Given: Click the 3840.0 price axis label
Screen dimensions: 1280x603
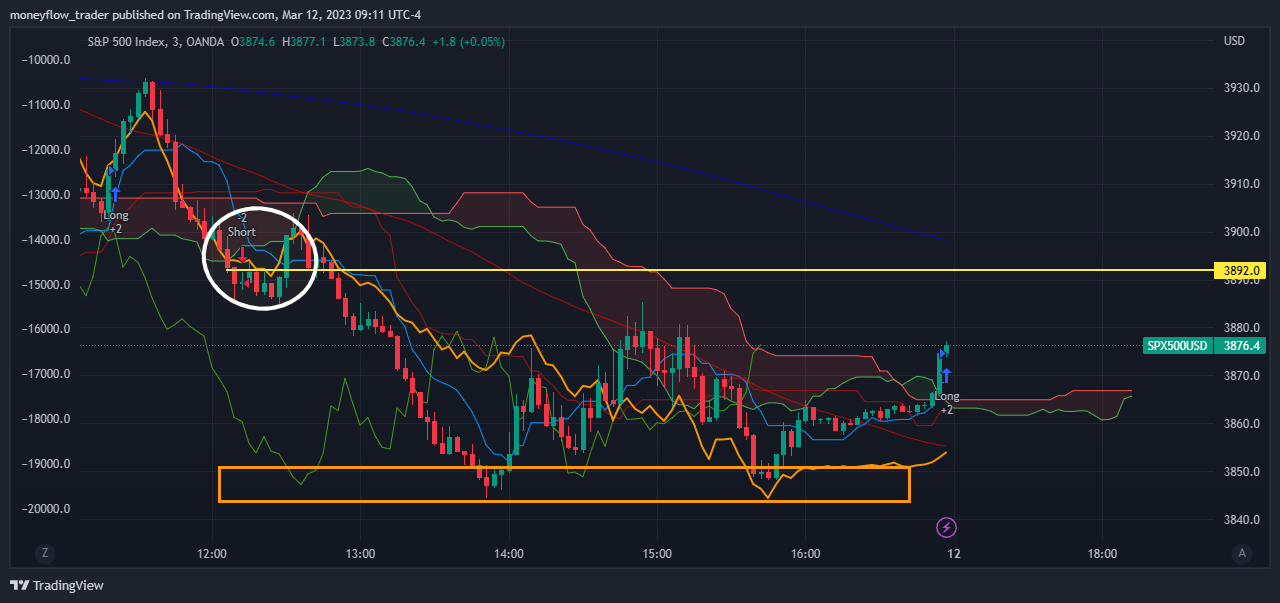Looking at the screenshot, I should point(1241,520).
